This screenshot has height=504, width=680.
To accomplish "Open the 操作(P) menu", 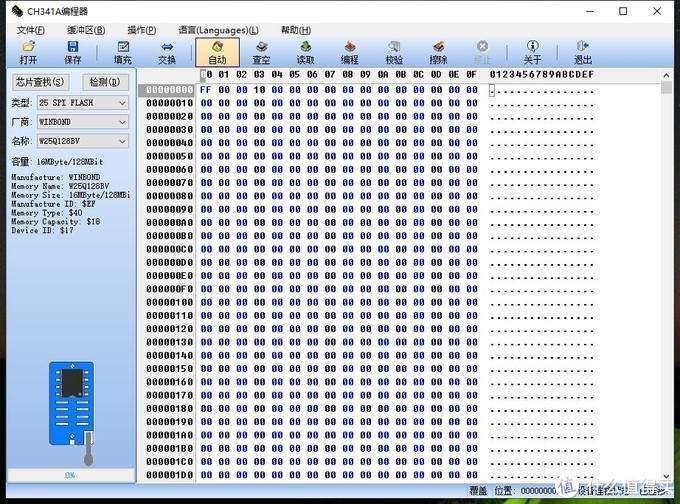I will [142, 30].
